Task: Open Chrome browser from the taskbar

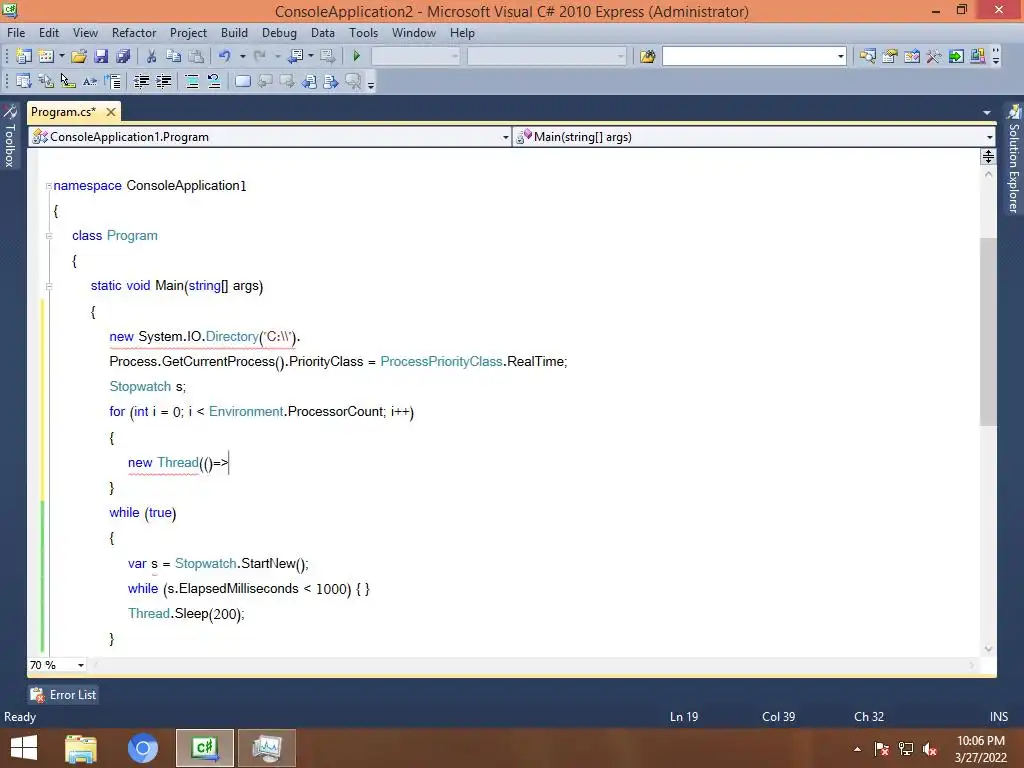Action: point(142,748)
